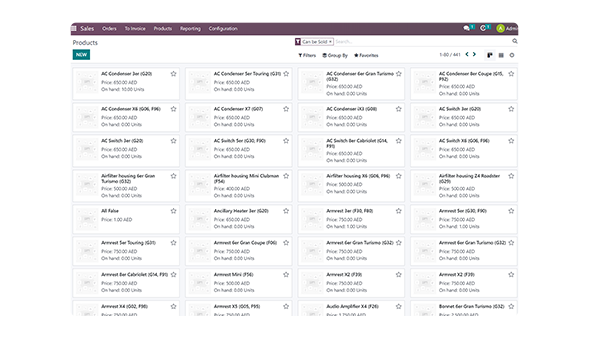Toggle star for AC Condenser X7 (G07)
590x360 pixels.
pyautogui.click(x=286, y=109)
